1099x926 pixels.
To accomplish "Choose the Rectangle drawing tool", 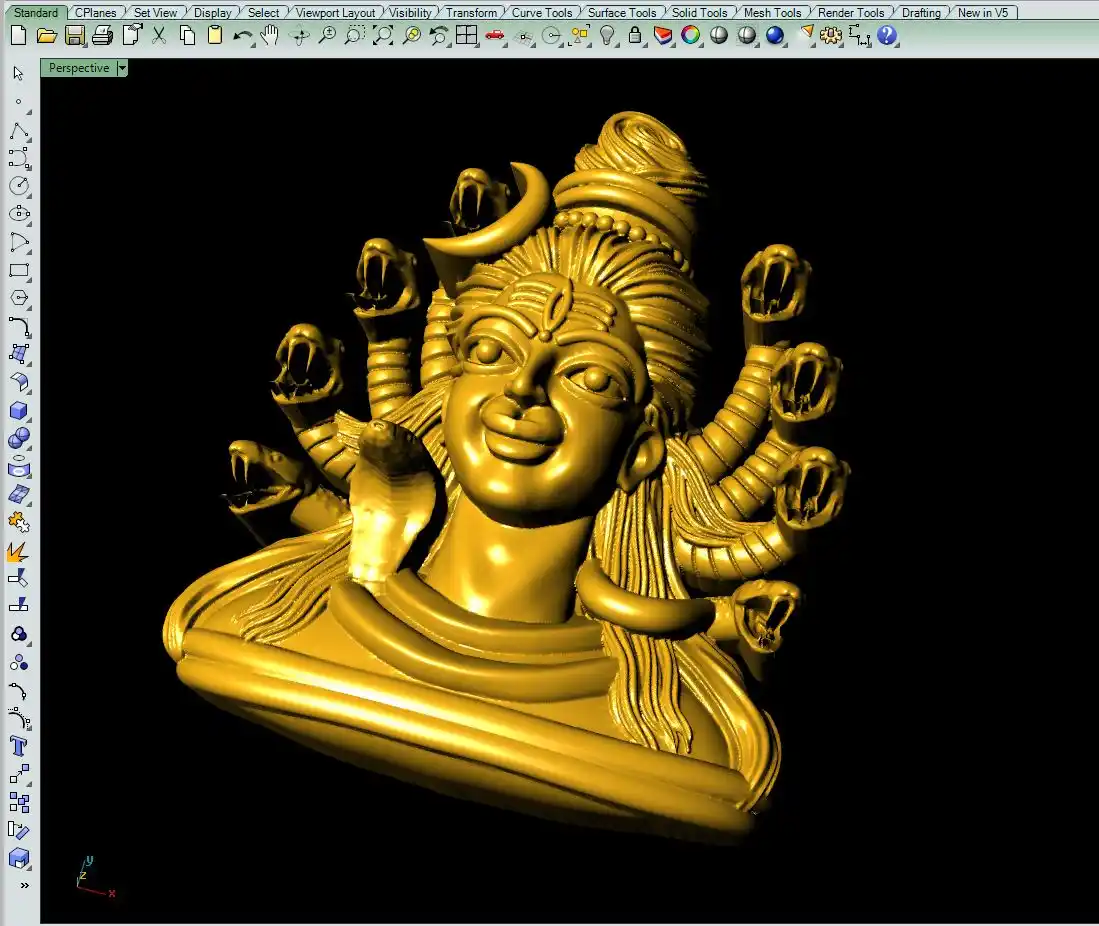I will pos(19,270).
